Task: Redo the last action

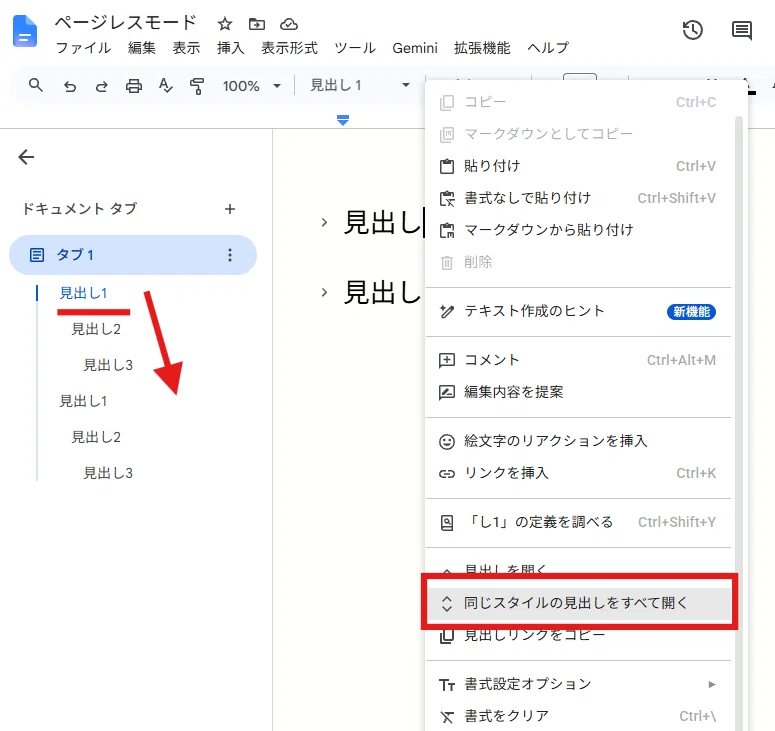Action: pyautogui.click(x=101, y=86)
